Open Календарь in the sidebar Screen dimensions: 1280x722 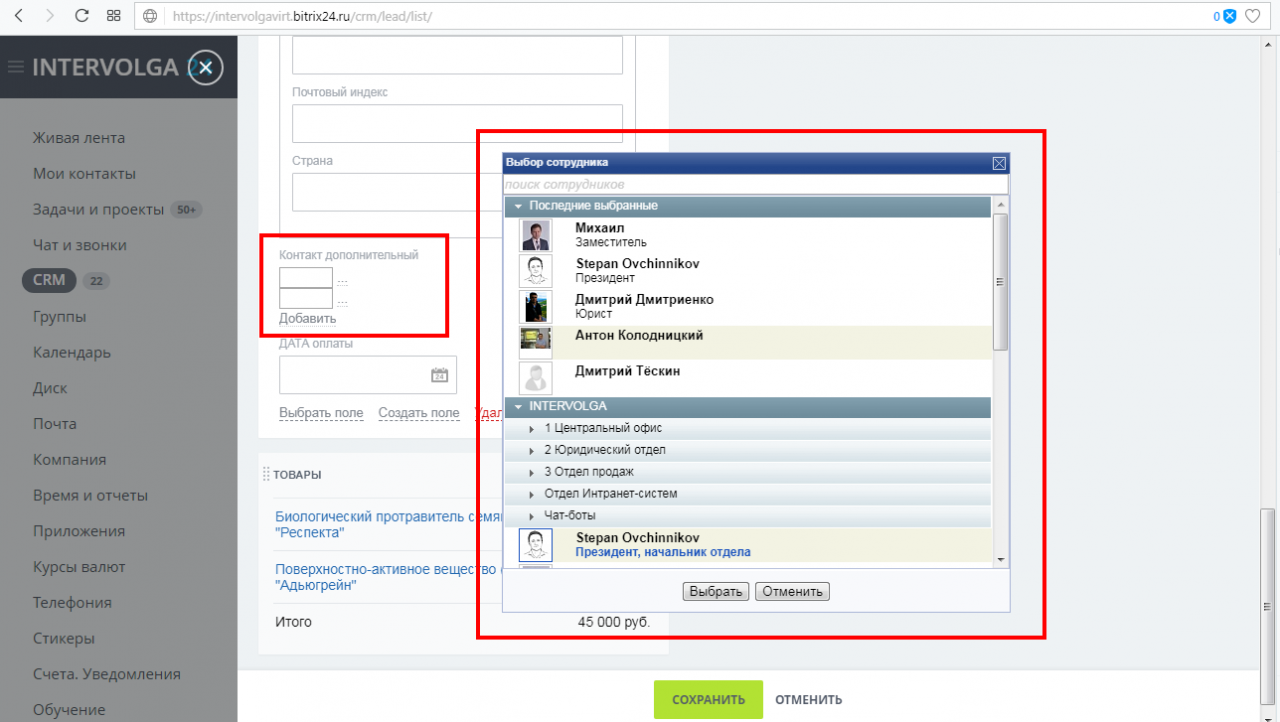(x=72, y=352)
